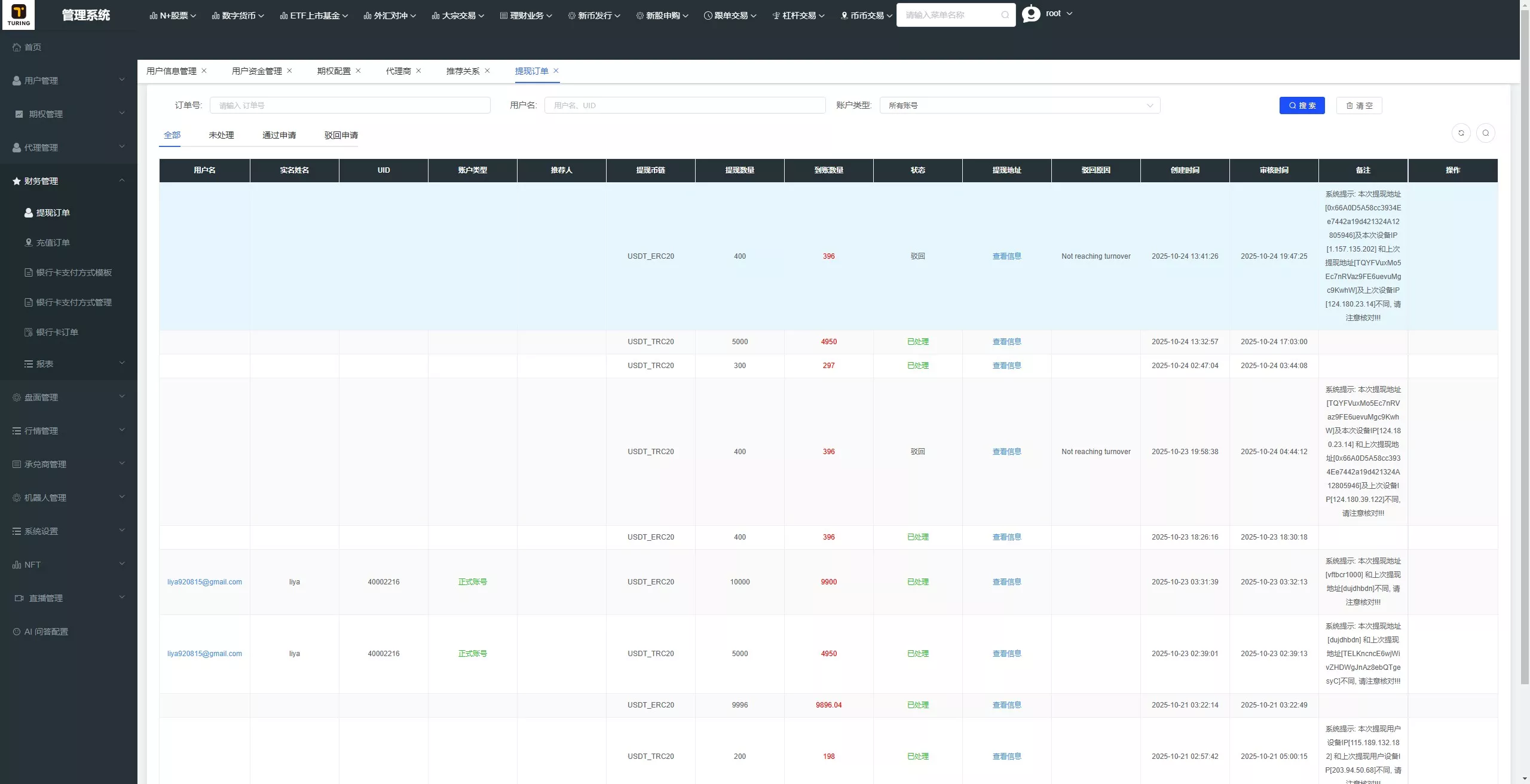Viewport: 1530px width, 784px height.
Task: Open the 账户类型 所有账号 dropdown
Action: [1020, 105]
